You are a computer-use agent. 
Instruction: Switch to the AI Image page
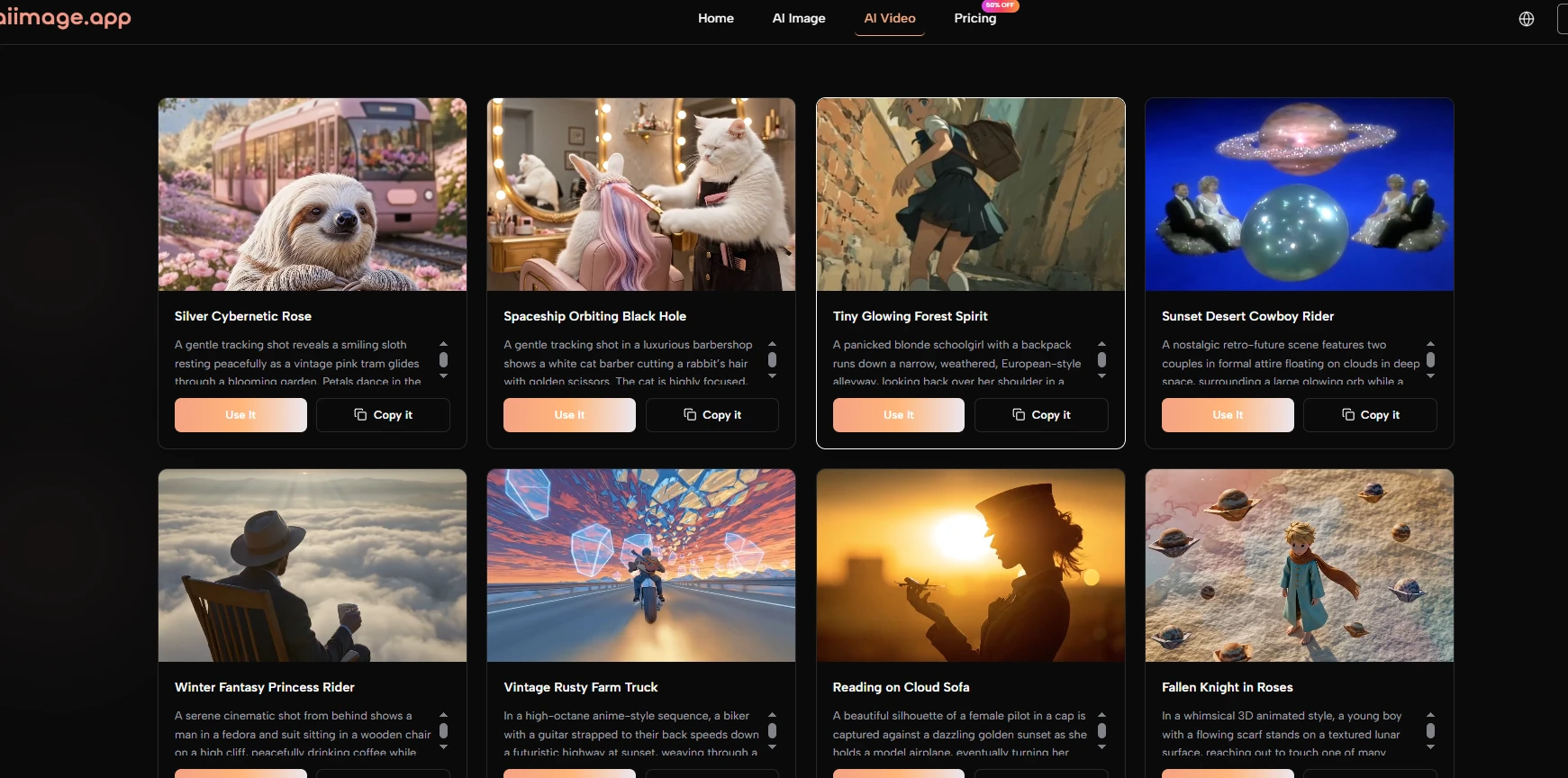(798, 18)
